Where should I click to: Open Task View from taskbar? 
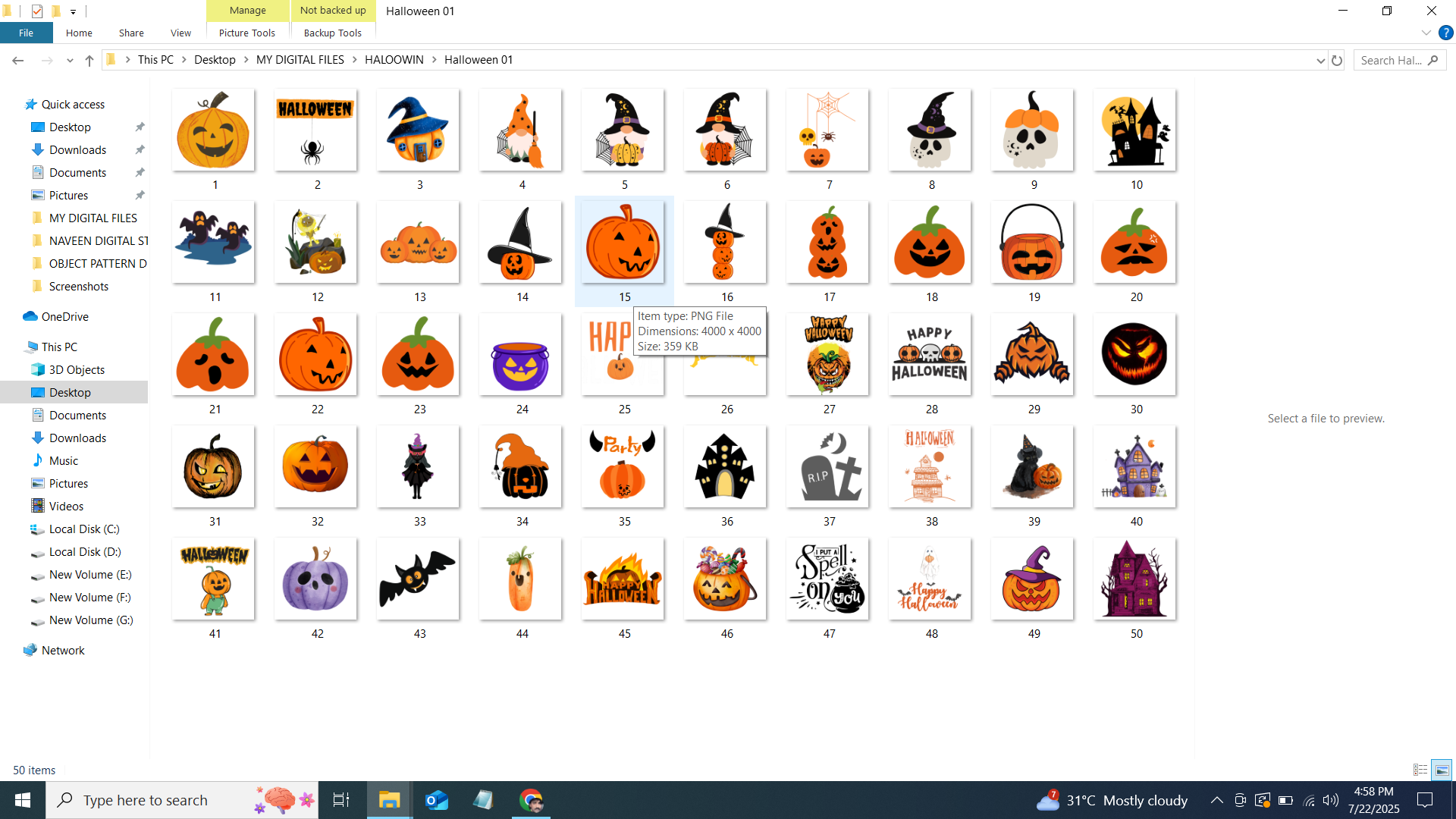click(x=341, y=800)
